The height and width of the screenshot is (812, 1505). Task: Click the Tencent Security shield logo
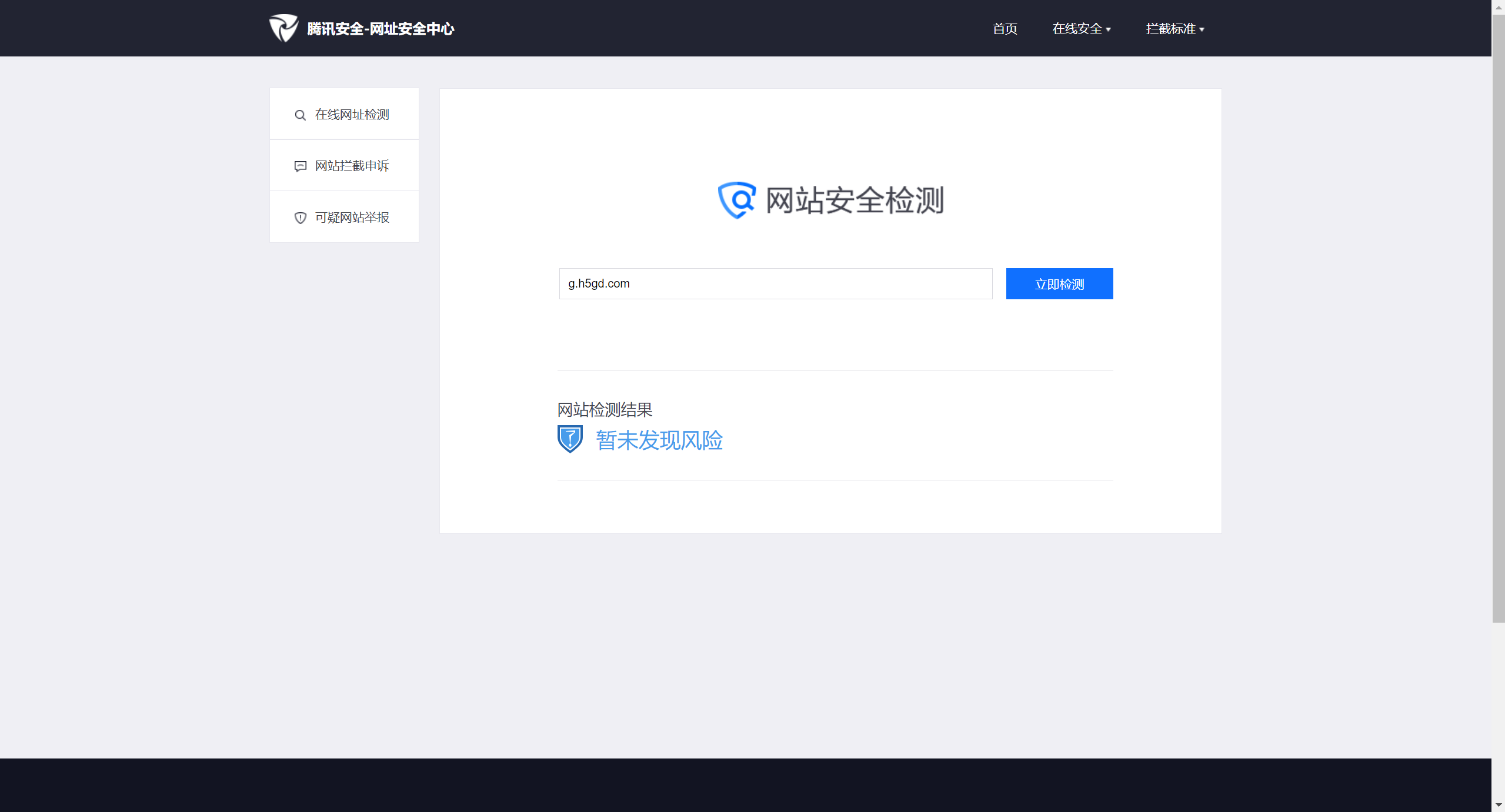click(283, 28)
